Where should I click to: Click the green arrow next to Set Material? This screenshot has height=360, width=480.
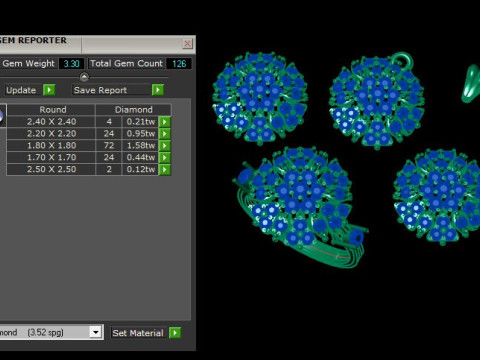[175, 333]
